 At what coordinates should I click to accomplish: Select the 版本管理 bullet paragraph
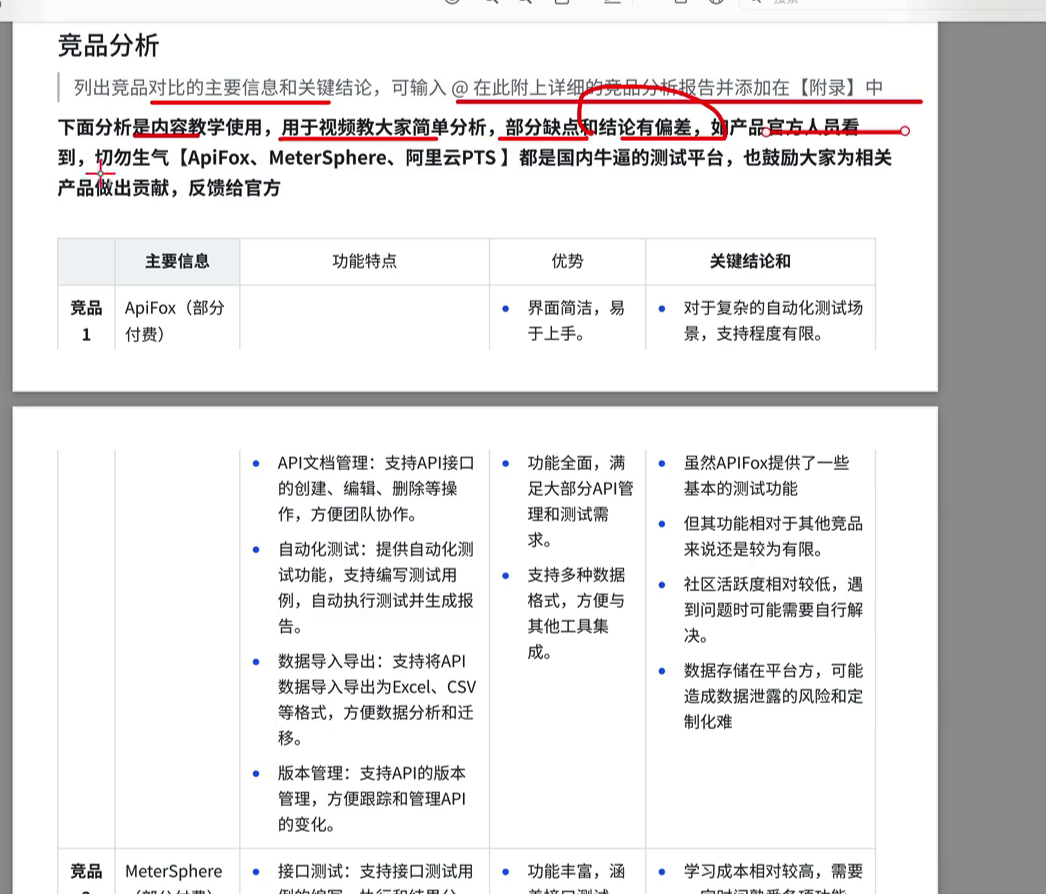coord(372,799)
